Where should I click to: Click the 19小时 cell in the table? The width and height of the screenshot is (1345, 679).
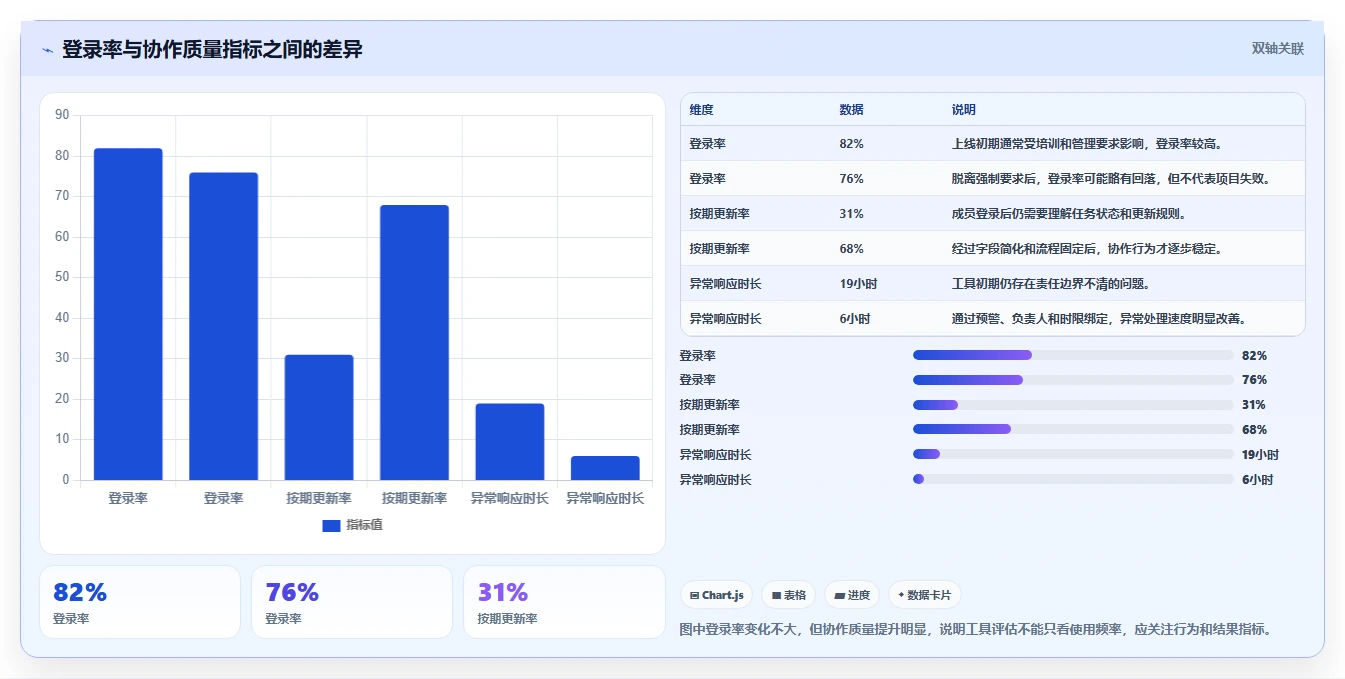tap(859, 284)
